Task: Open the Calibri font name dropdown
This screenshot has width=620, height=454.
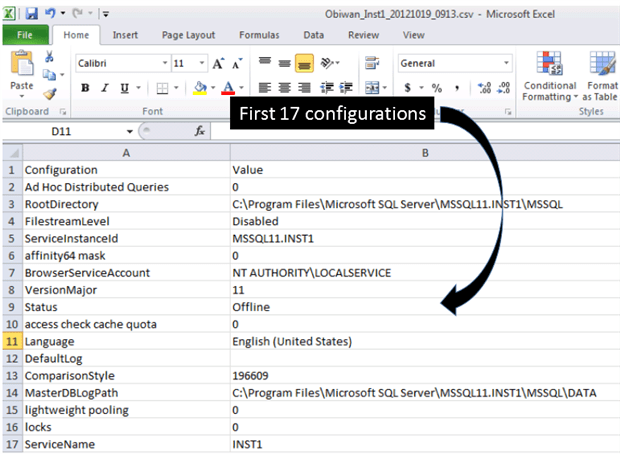Action: (165, 63)
